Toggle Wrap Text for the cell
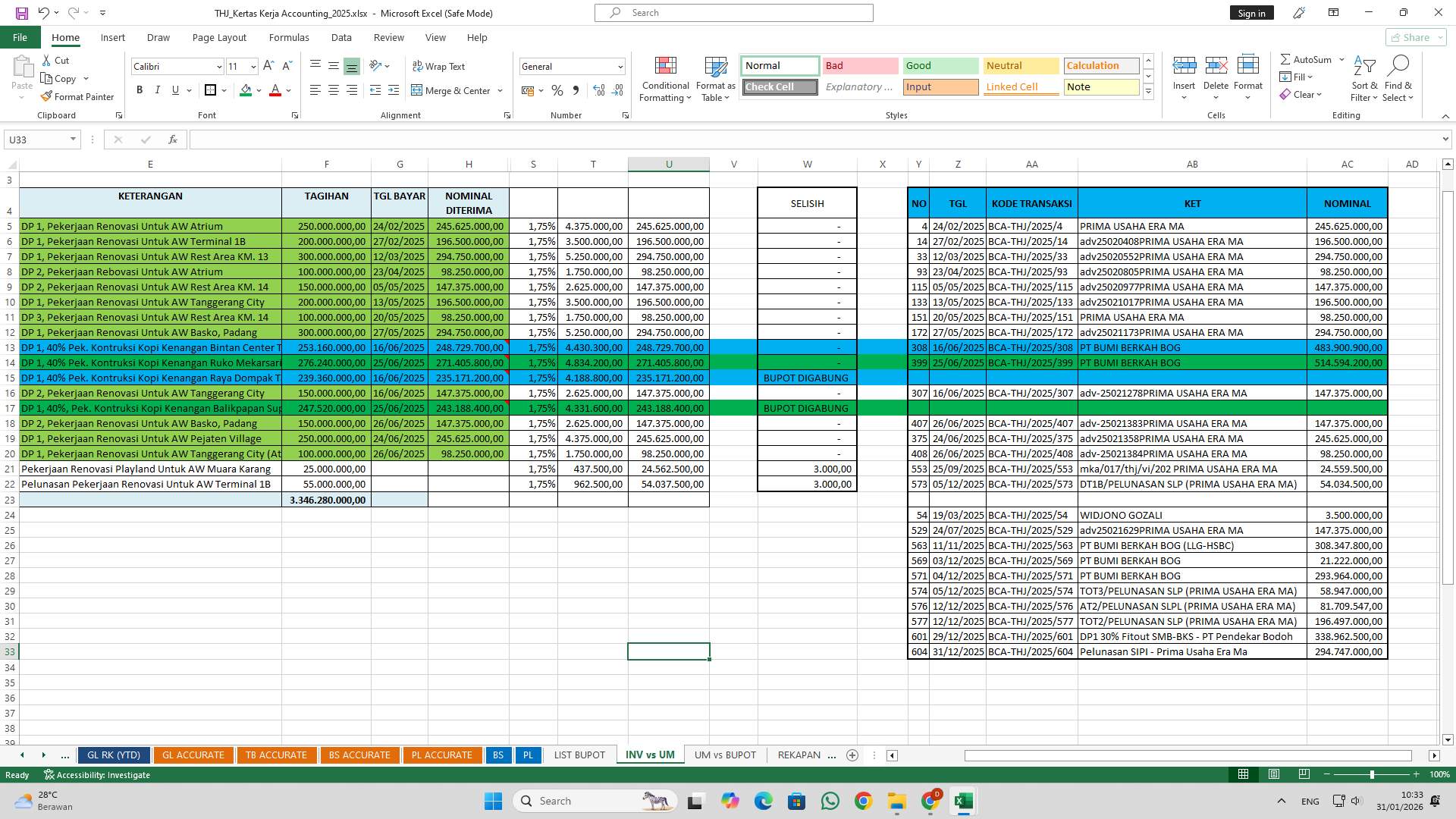The height and width of the screenshot is (819, 1456). tap(439, 66)
